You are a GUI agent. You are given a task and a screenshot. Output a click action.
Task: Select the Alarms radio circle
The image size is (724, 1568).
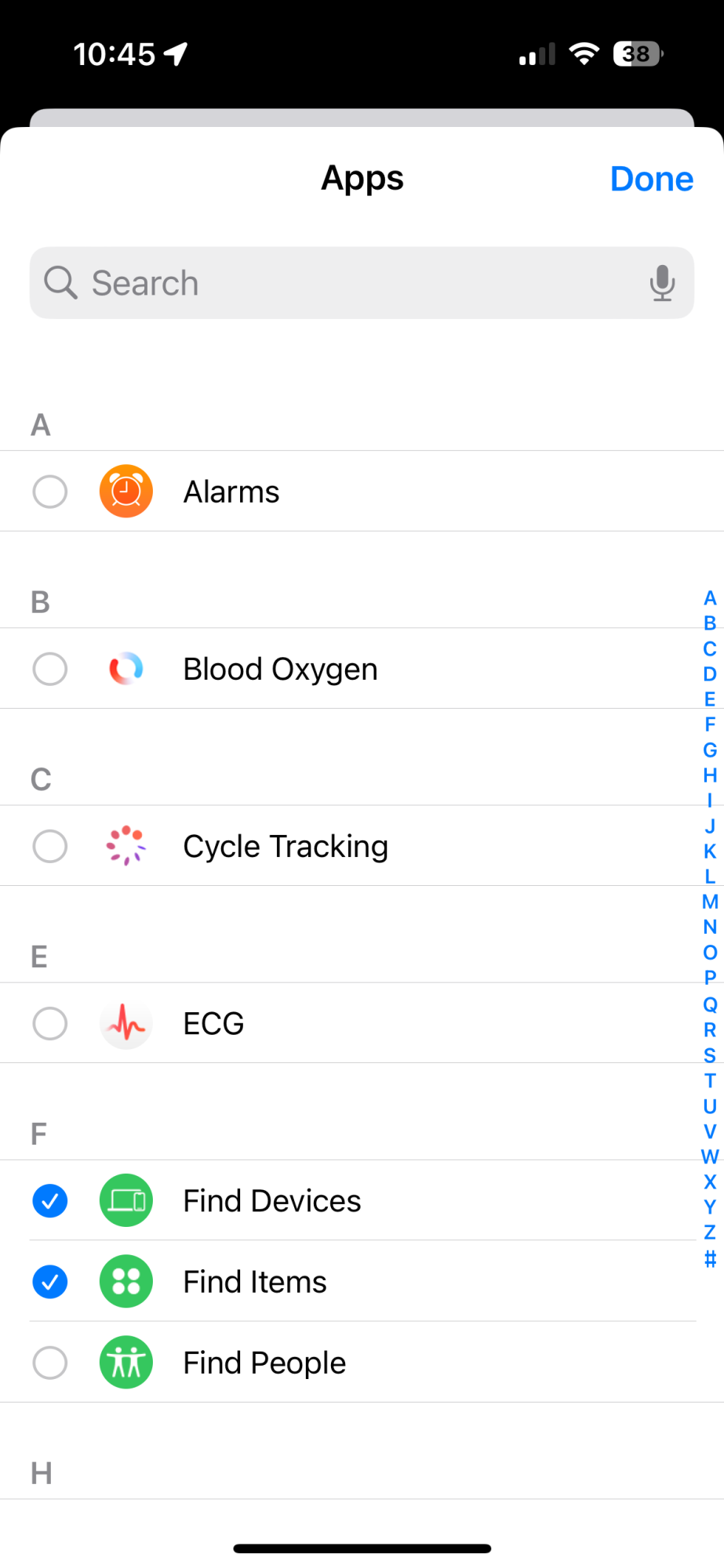tap(49, 492)
